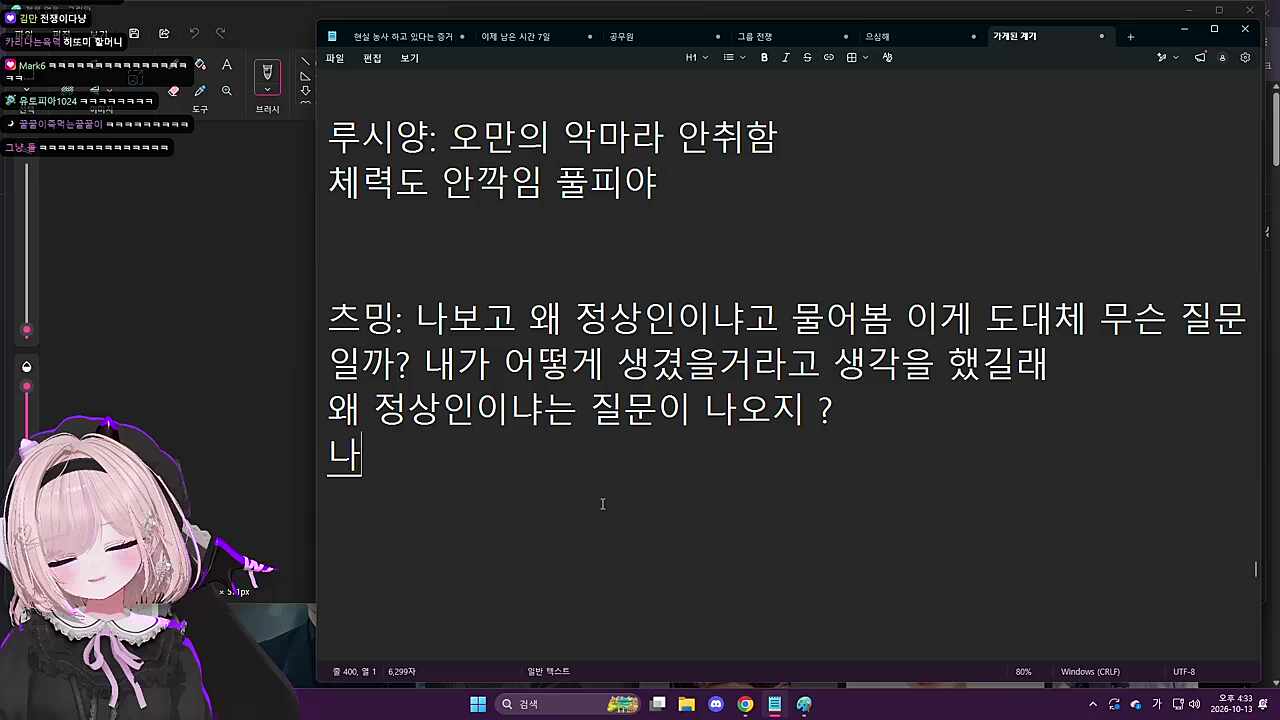The width and height of the screenshot is (1280, 720).
Task: Click the Paint opacity slider handle
Action: pyautogui.click(x=27, y=387)
